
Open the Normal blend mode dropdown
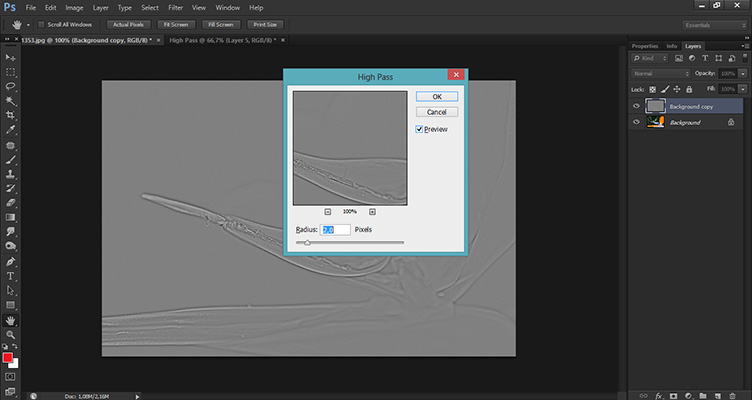pyautogui.click(x=660, y=74)
